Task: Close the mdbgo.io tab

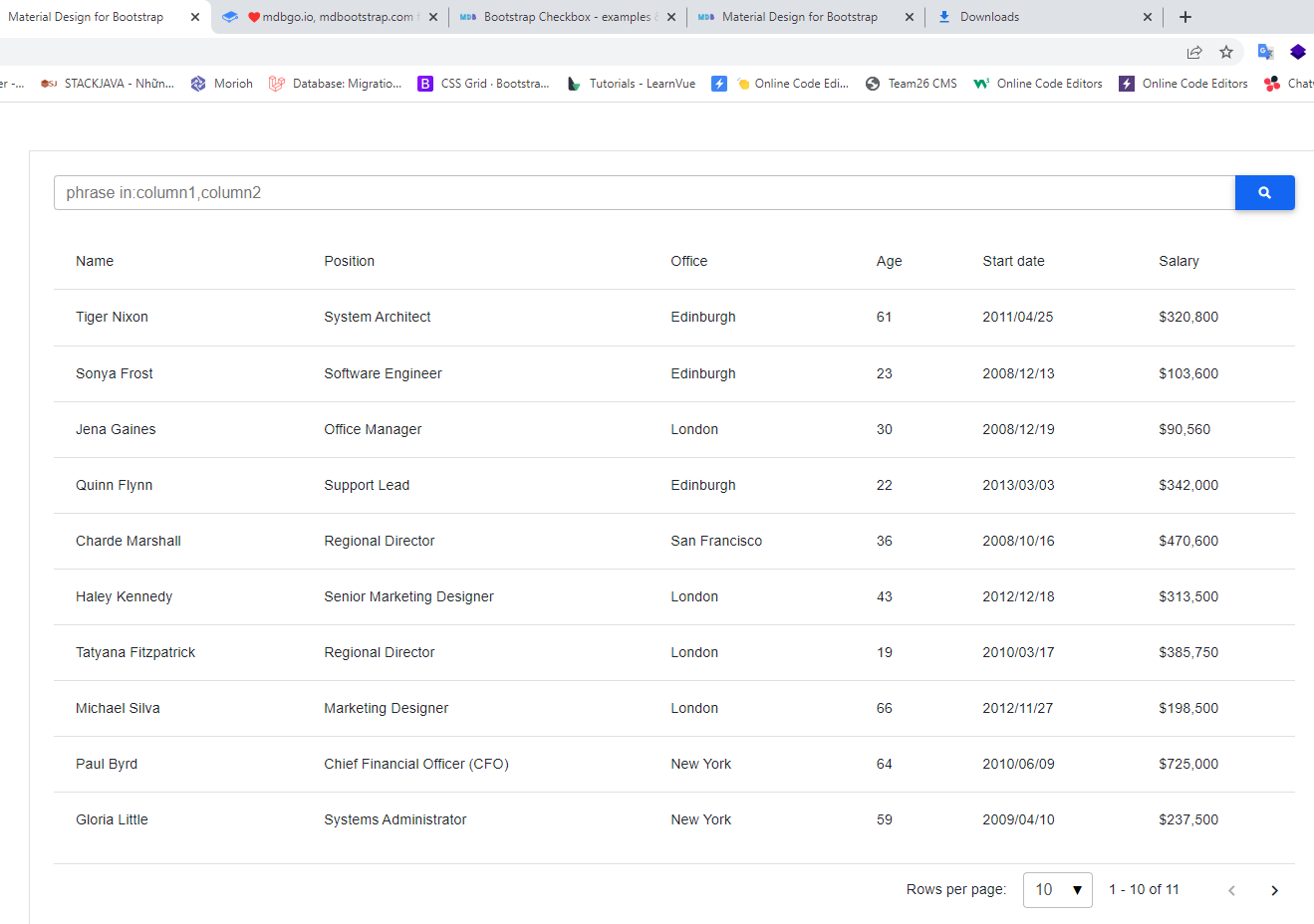Action: [x=433, y=17]
